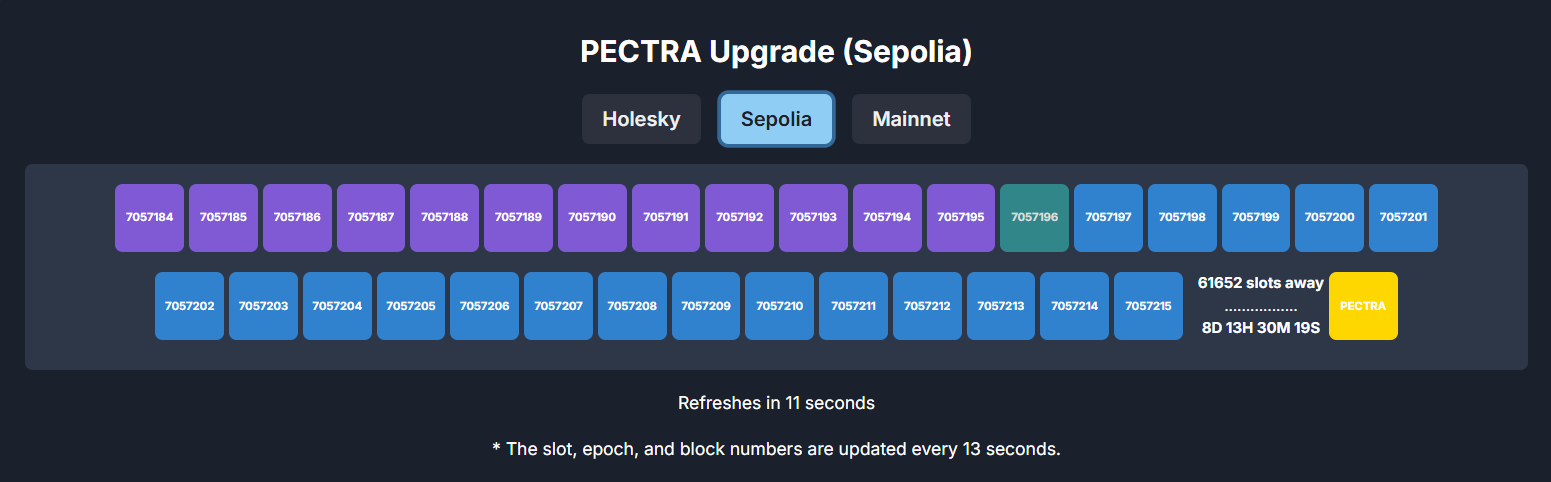Click purple slot block 7057184
Screen dimensions: 1551x482
click(x=149, y=217)
